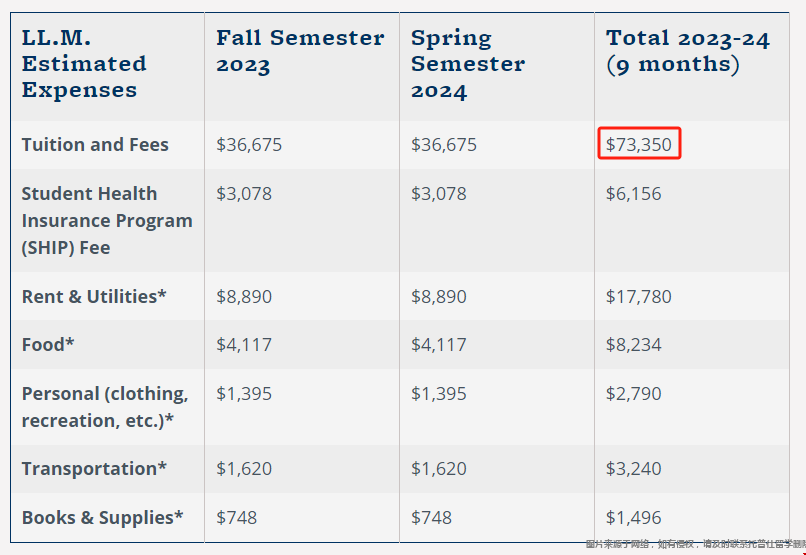Click the $2,790 personal expenses total
This screenshot has height=555, width=806.
(x=633, y=394)
